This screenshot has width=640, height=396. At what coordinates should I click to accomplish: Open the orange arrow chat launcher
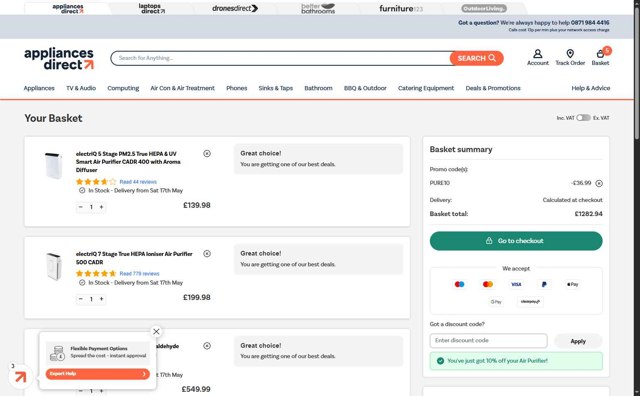[20, 376]
